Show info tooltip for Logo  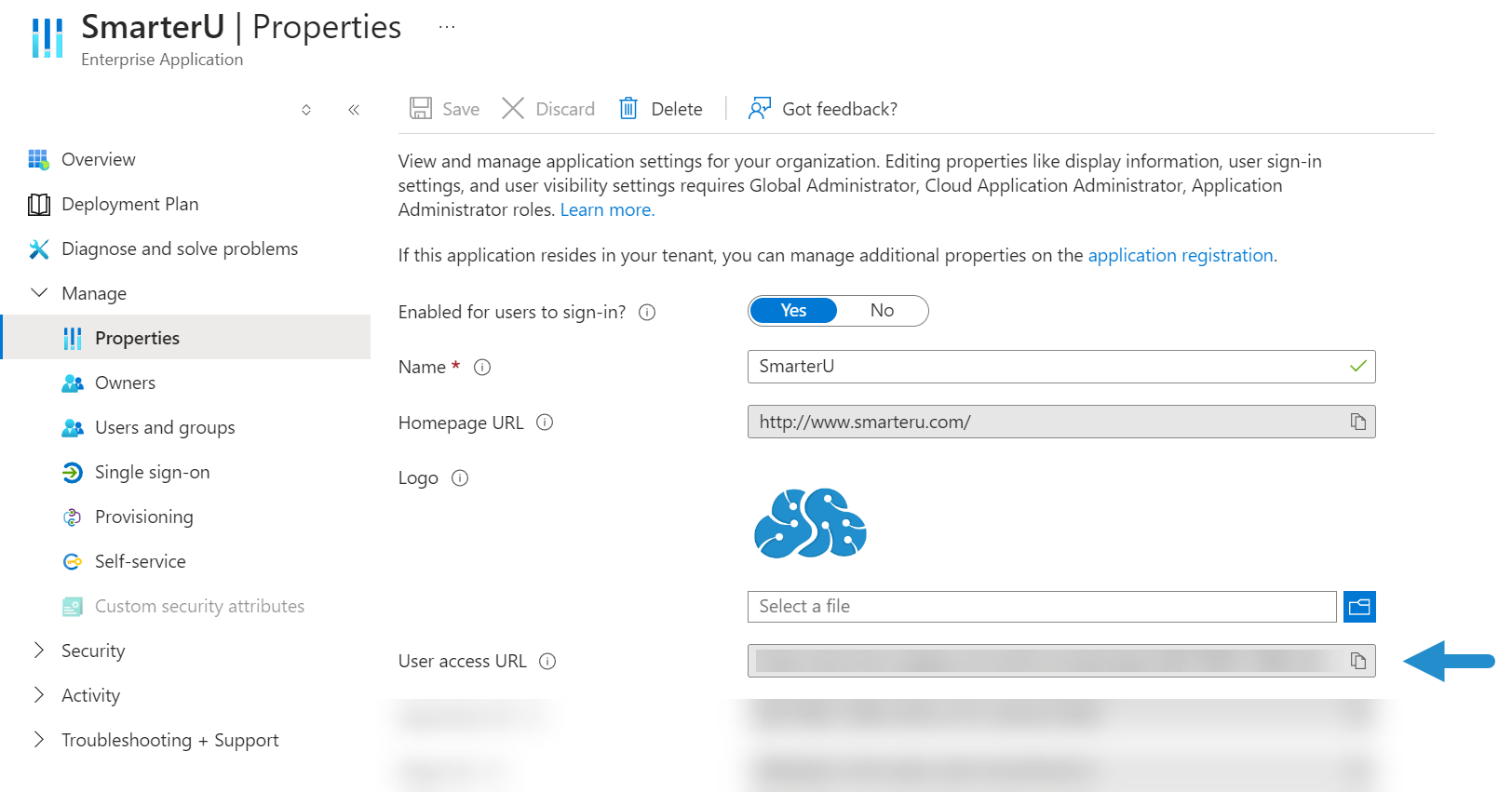click(460, 478)
